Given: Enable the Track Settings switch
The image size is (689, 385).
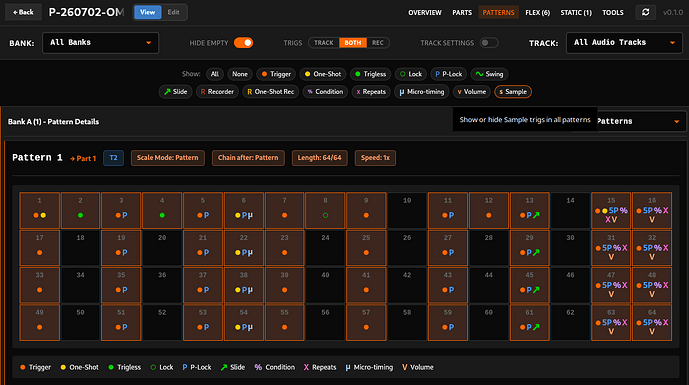Looking at the screenshot, I should [489, 43].
